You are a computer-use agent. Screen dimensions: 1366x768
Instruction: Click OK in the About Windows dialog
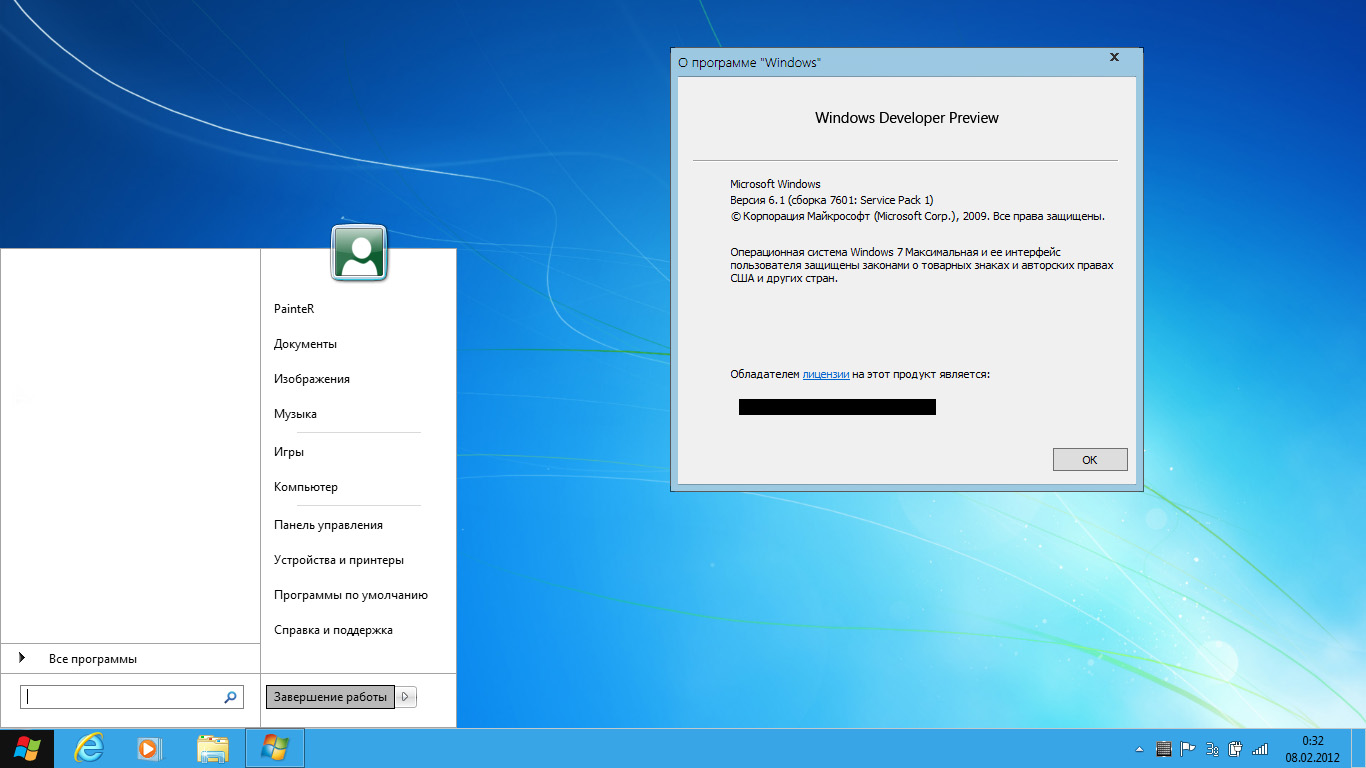pyautogui.click(x=1090, y=460)
